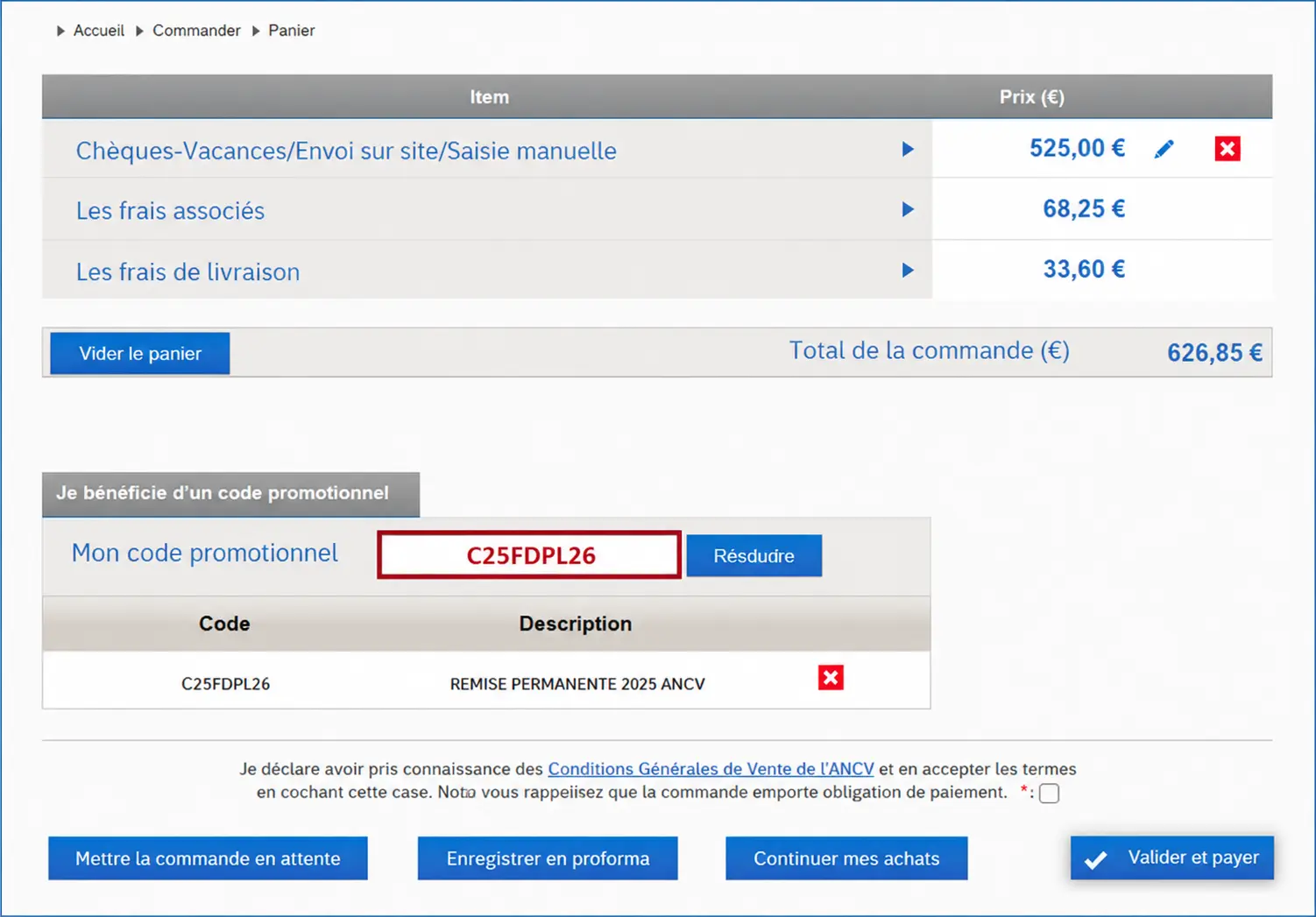
Task: Open Les frais de livraison details
Action: [187, 272]
